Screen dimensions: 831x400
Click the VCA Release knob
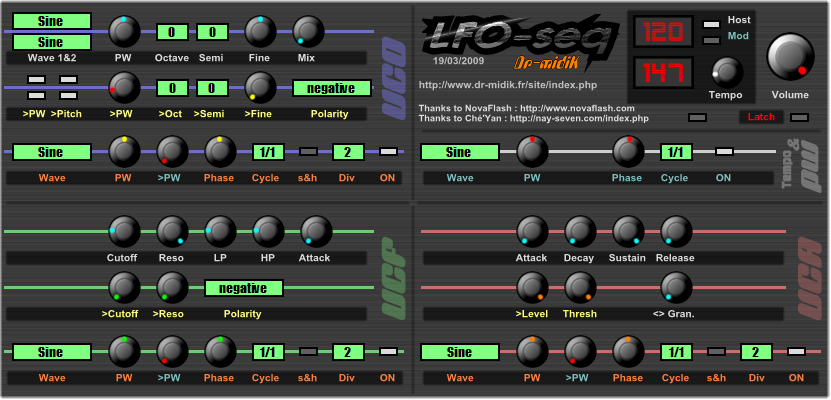coord(676,232)
